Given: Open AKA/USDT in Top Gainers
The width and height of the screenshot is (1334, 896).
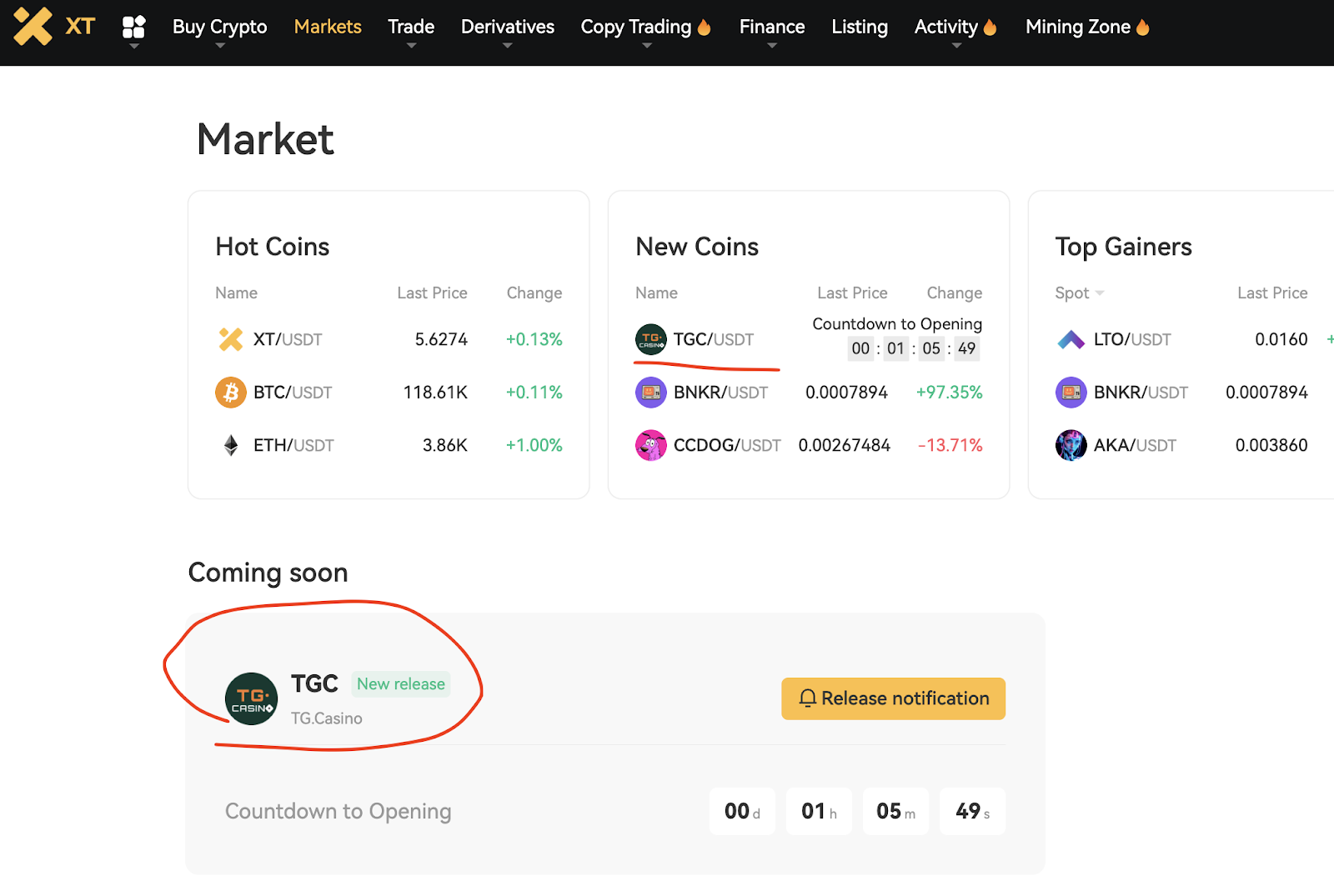Looking at the screenshot, I should click(1135, 445).
